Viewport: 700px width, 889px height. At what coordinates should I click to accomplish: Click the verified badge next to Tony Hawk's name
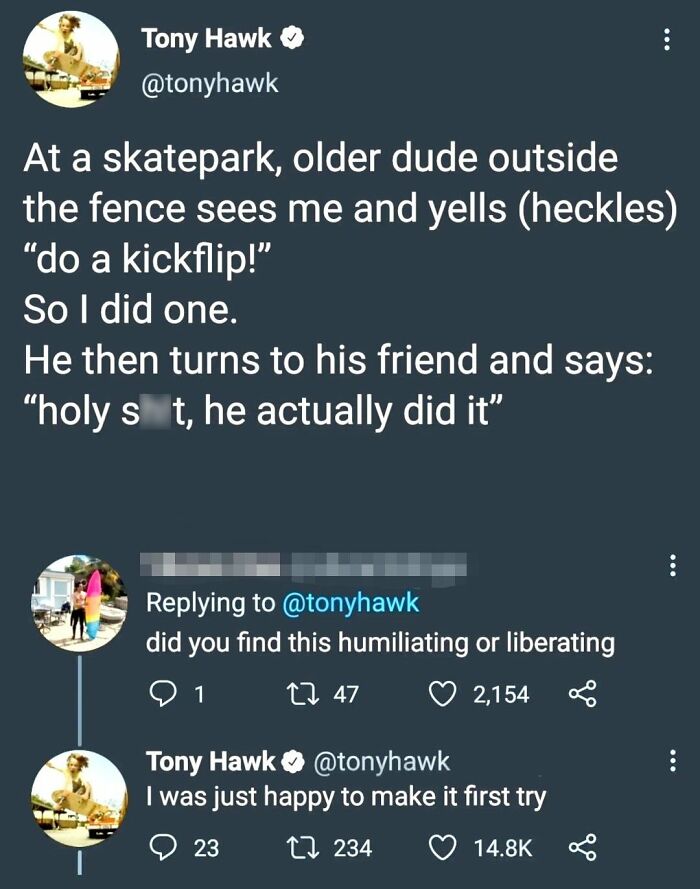(x=293, y=38)
